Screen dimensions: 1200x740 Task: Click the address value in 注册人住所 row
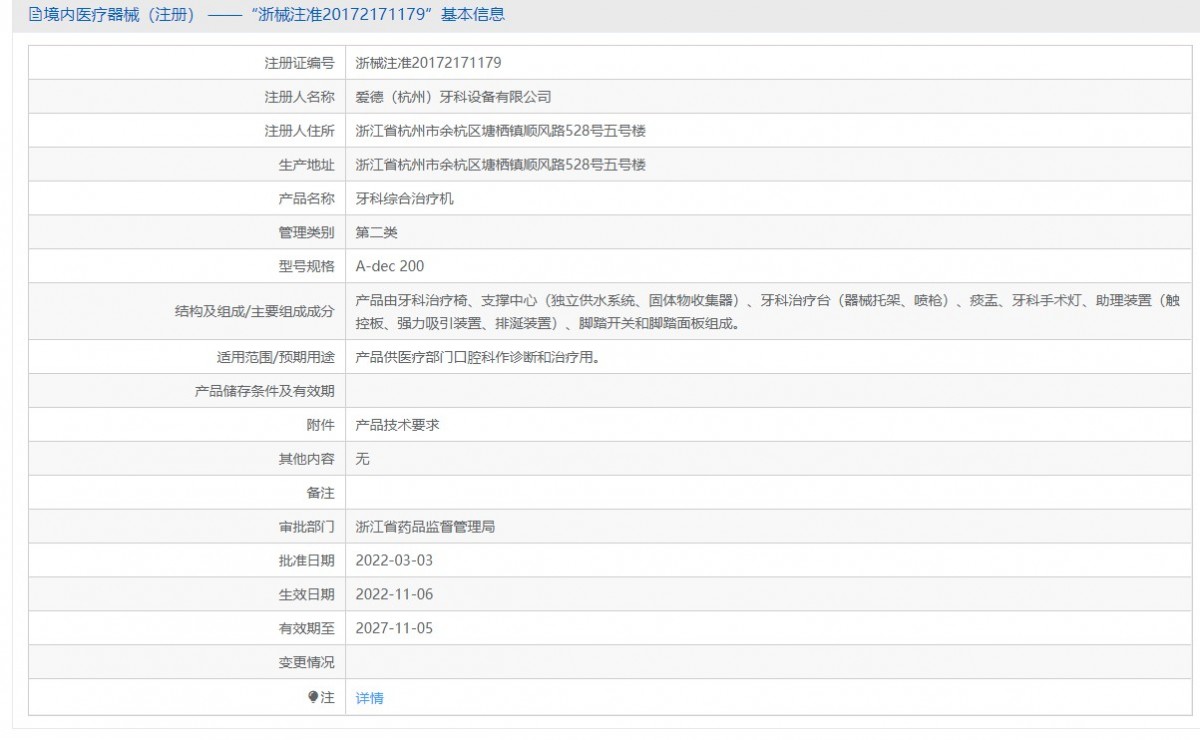(x=501, y=131)
